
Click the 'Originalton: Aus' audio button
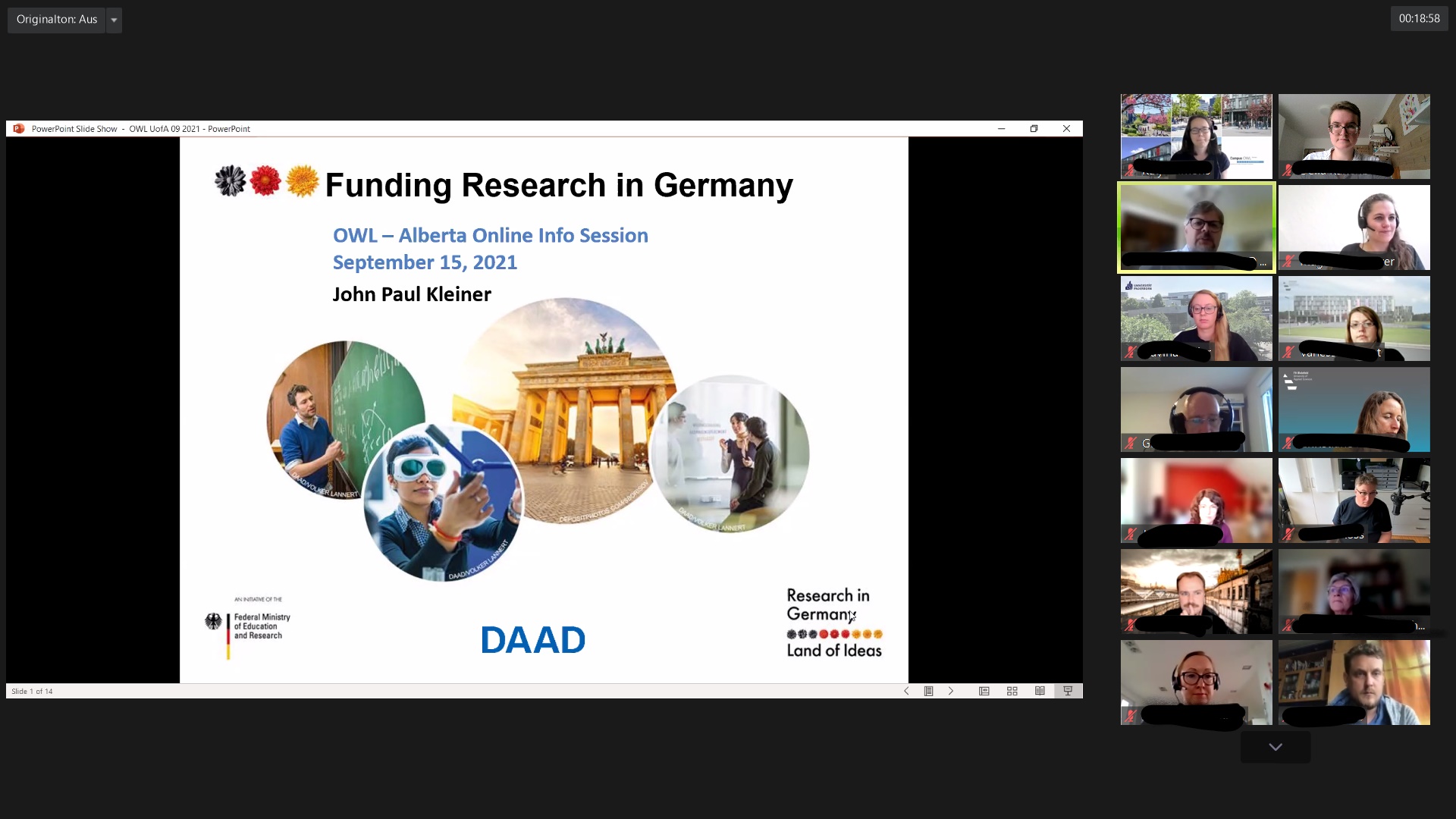(57, 20)
